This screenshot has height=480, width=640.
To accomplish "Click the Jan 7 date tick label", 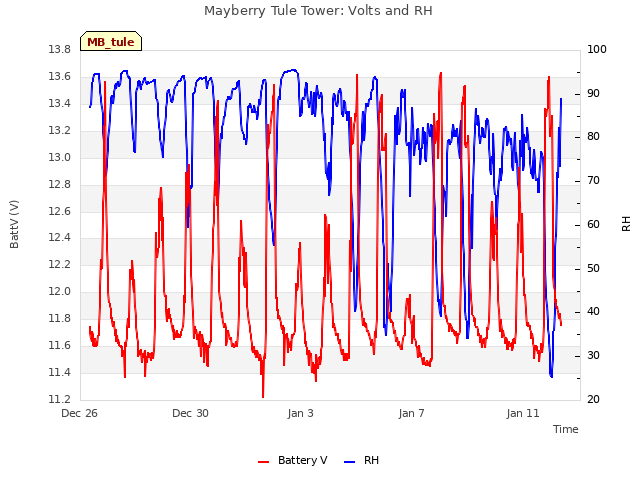I will 411,413.
